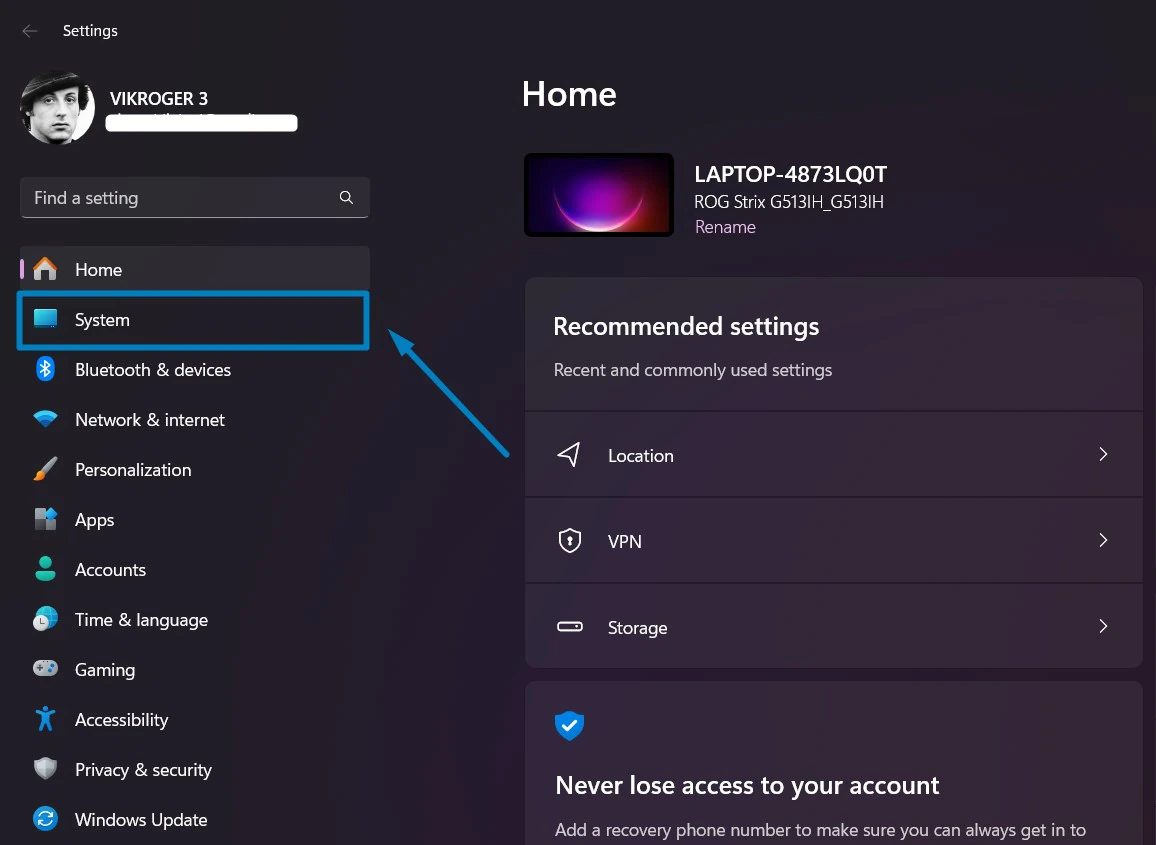This screenshot has height=845, width=1156.
Task: Expand the Location row chevron
Action: tap(1103, 454)
